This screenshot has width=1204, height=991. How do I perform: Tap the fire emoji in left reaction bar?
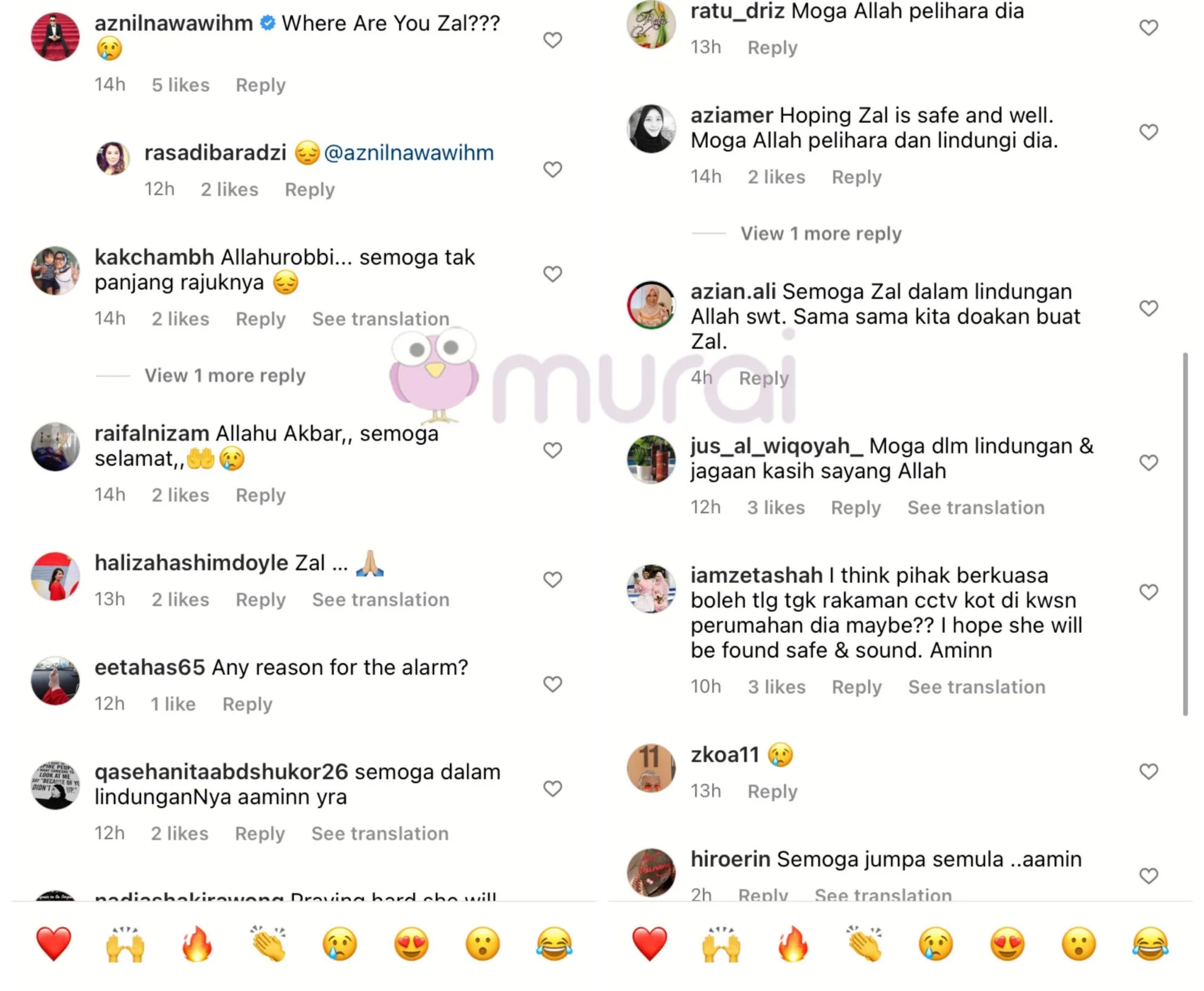tap(197, 944)
